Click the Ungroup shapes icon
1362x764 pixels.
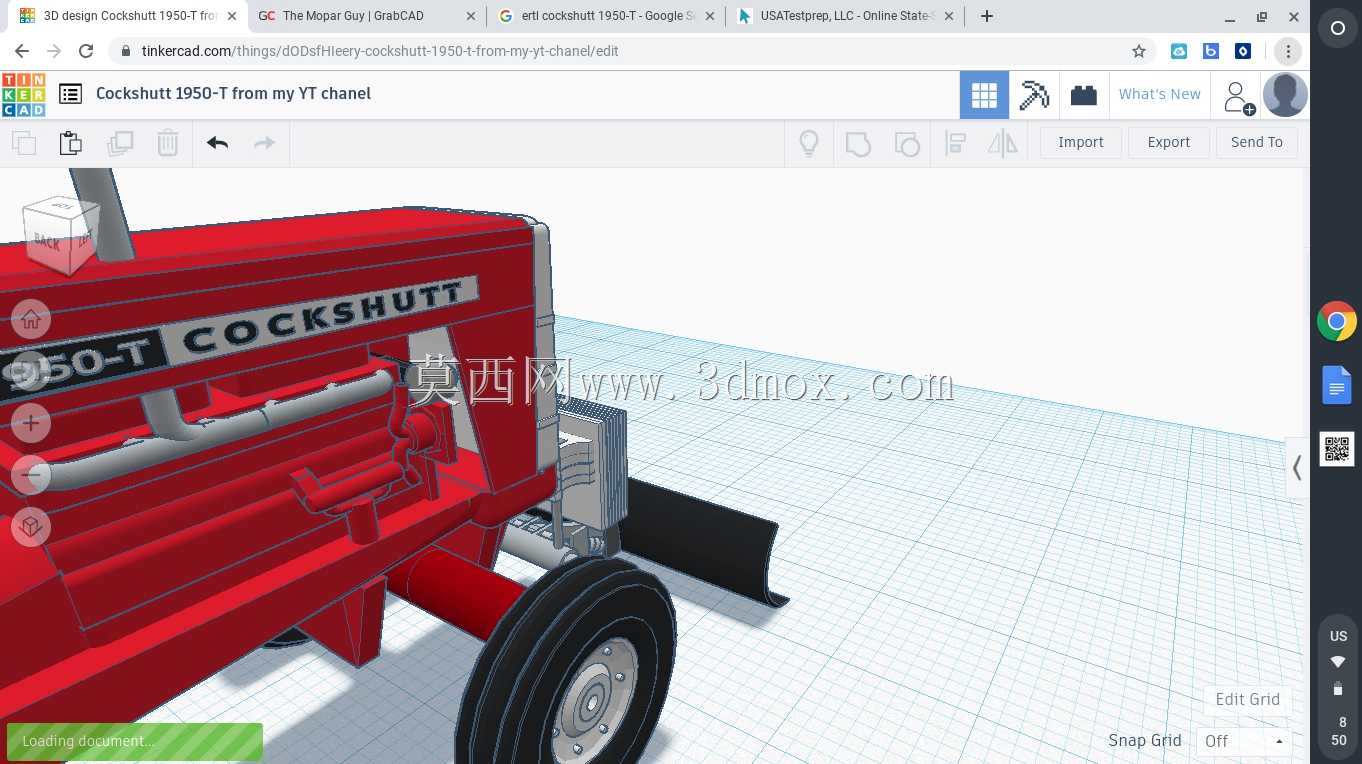pos(906,143)
